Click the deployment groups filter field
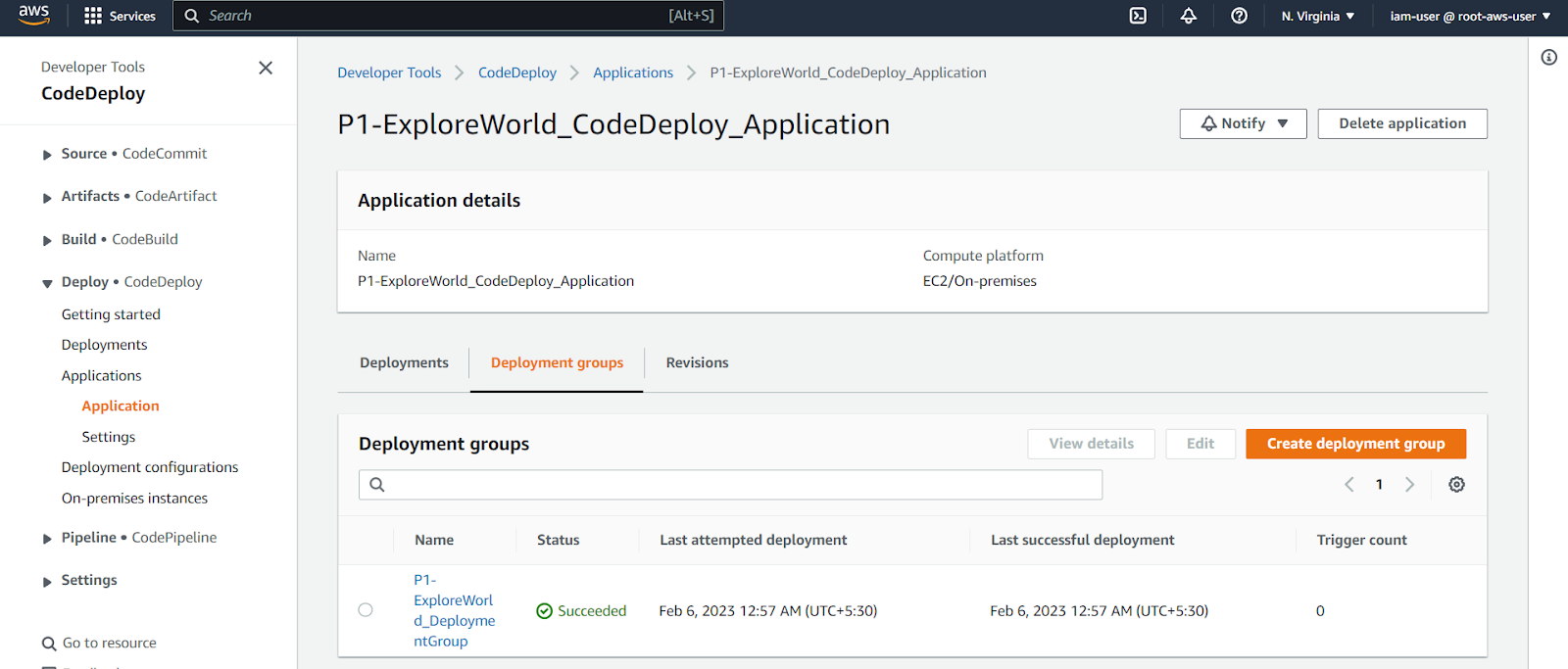This screenshot has width=1568, height=669. [730, 485]
